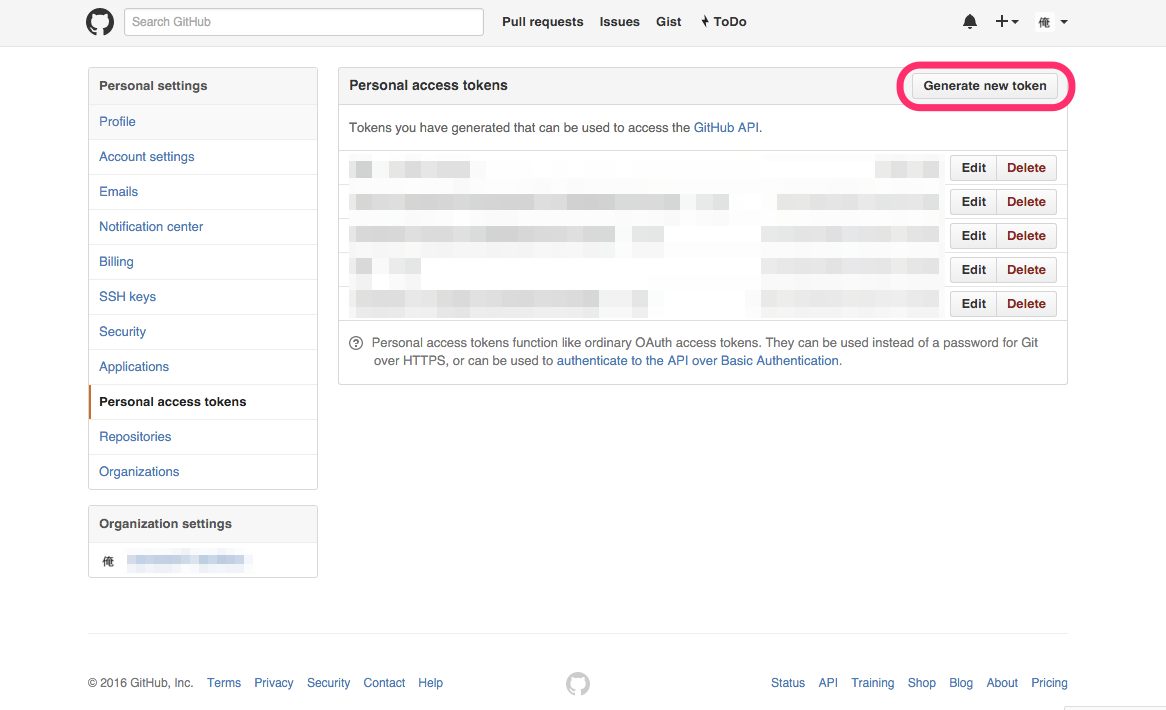Click the GitHub octocat logo in the header
The height and width of the screenshot is (710, 1166).
(100, 21)
